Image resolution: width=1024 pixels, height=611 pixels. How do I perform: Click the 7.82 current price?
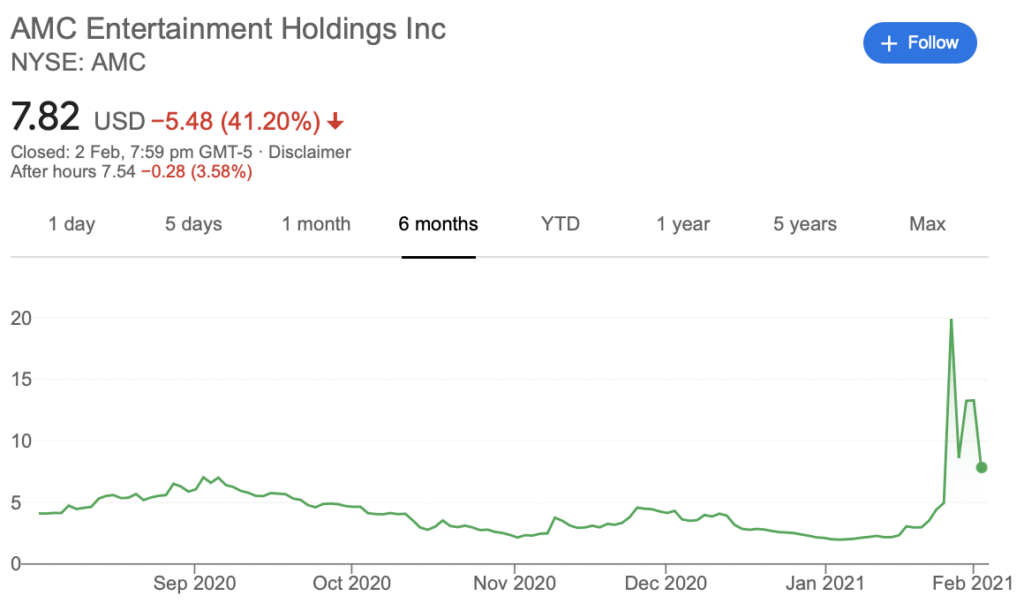coord(46,117)
